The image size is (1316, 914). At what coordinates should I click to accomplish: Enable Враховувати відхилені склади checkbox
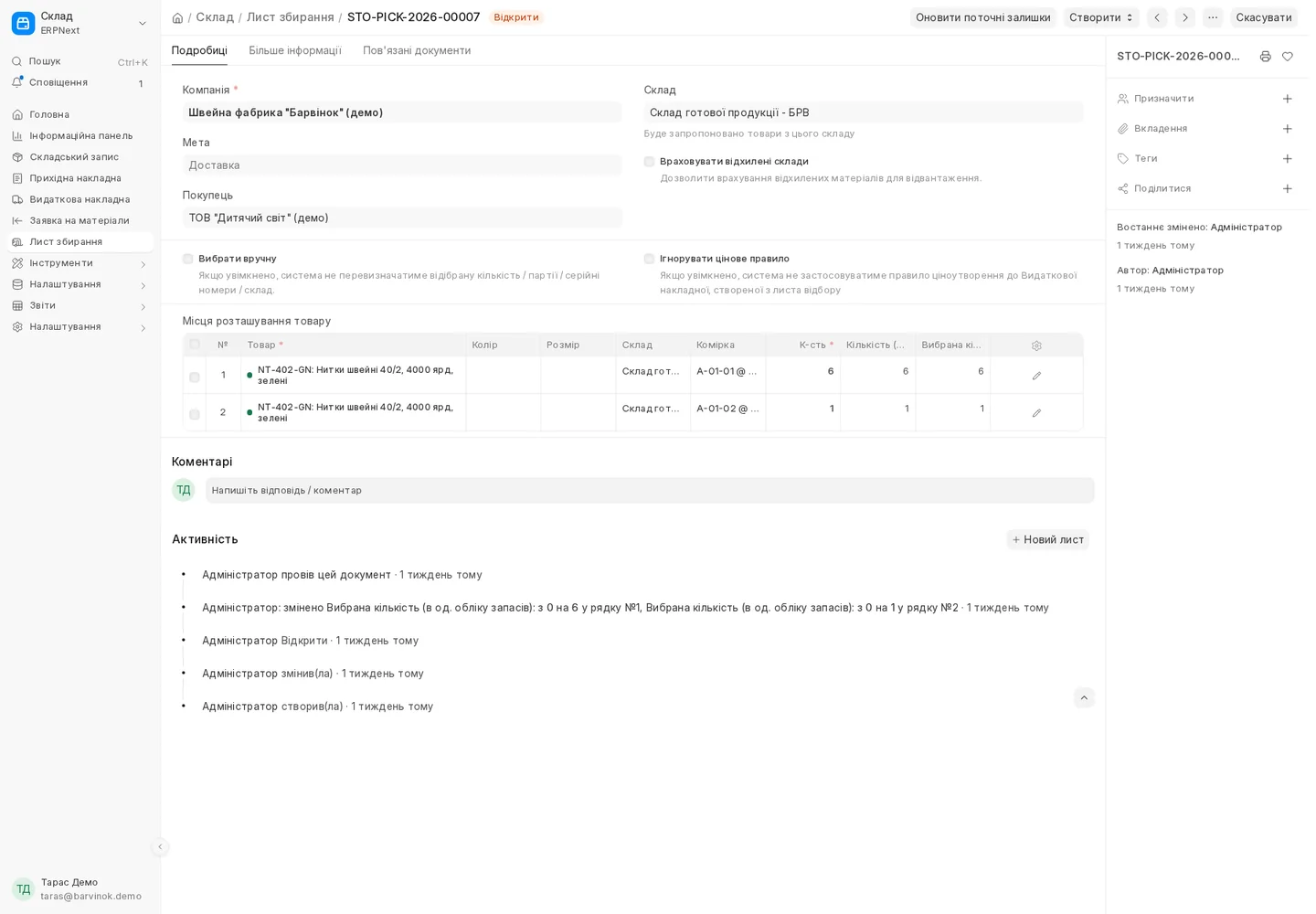coord(649,162)
